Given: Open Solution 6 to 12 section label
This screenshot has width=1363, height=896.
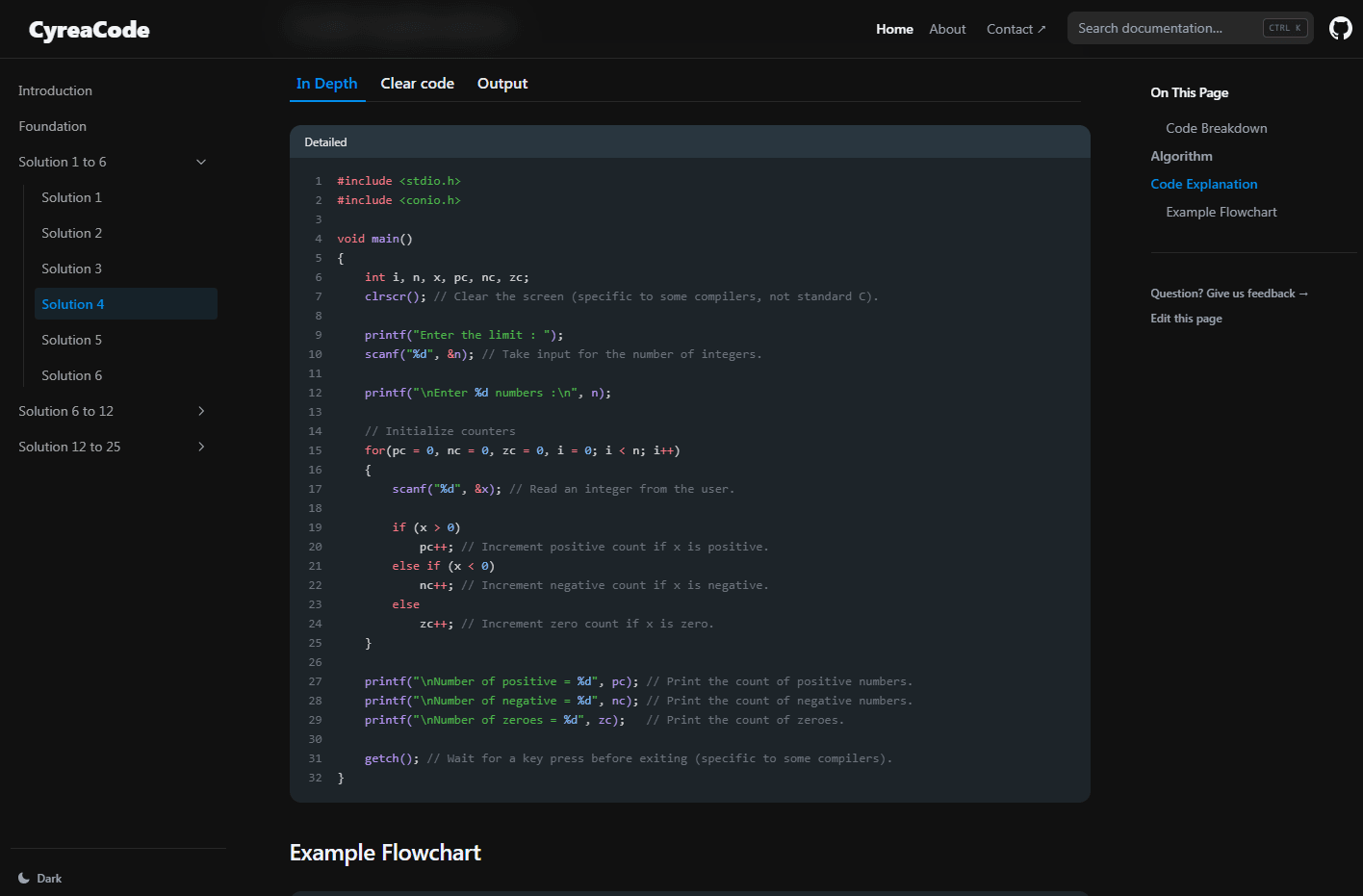Looking at the screenshot, I should tap(65, 411).
